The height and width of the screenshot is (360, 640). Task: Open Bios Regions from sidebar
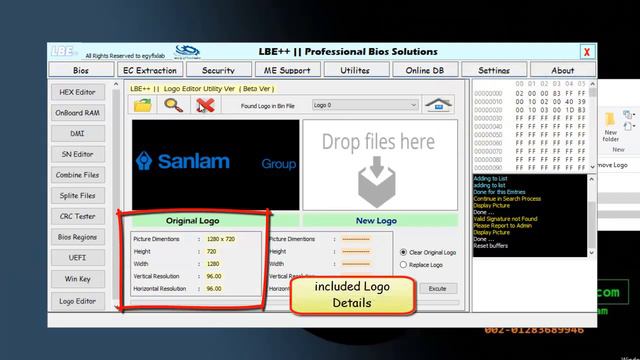coord(78,237)
